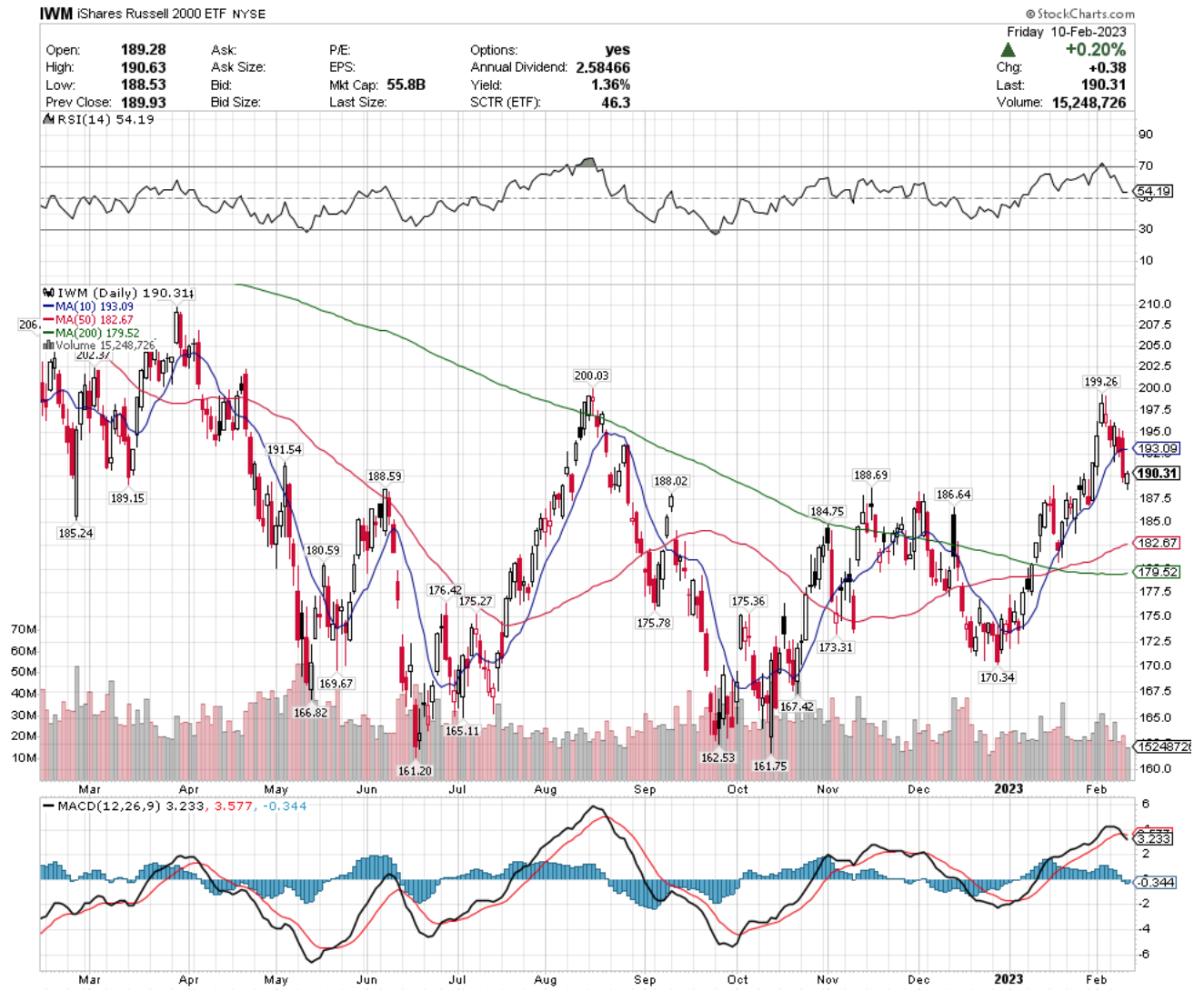Click the 3.233 MACD value tag on right axis
1204x991 pixels.
tap(1154, 838)
